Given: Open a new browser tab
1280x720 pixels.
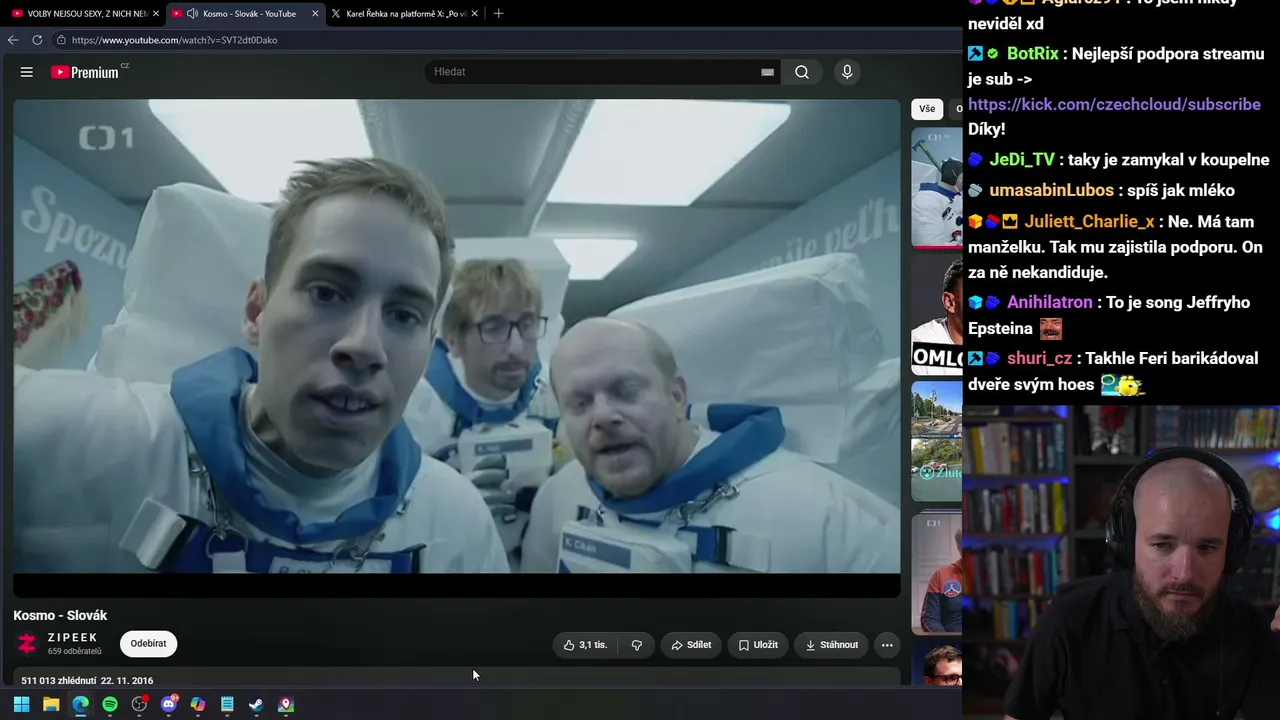Looking at the screenshot, I should click(x=499, y=13).
